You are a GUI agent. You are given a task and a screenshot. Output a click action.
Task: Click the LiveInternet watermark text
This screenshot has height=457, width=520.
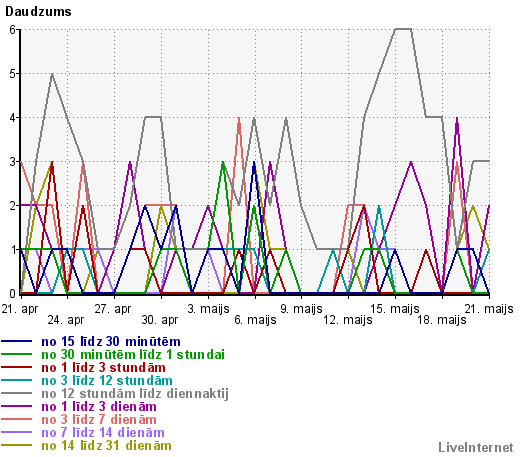[x=476, y=448]
